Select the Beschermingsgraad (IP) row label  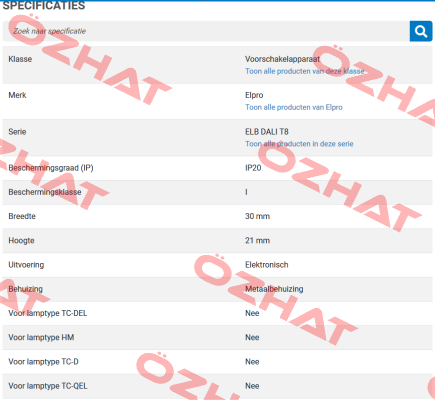(x=51, y=168)
